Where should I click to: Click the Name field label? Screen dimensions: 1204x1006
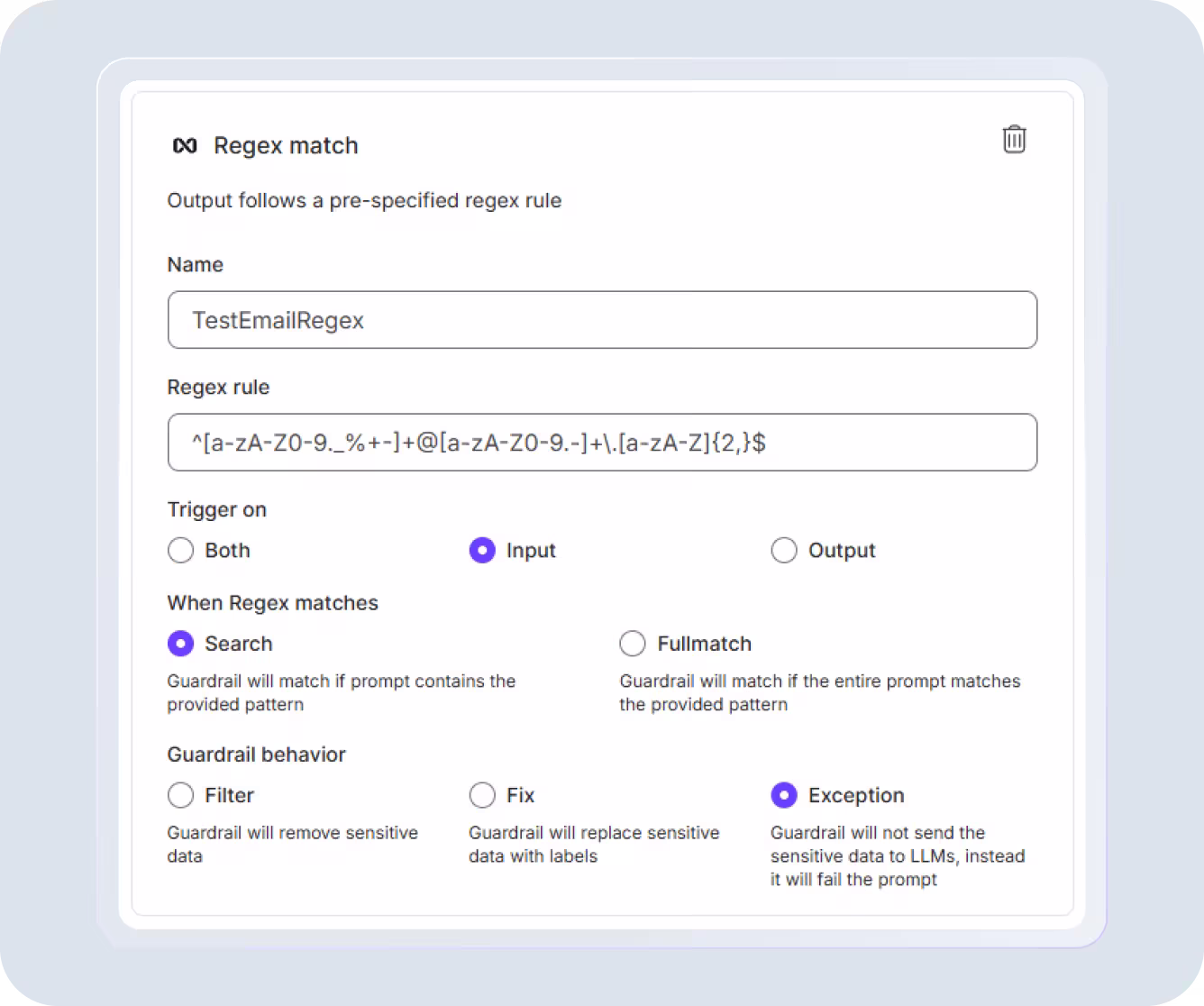tap(195, 264)
